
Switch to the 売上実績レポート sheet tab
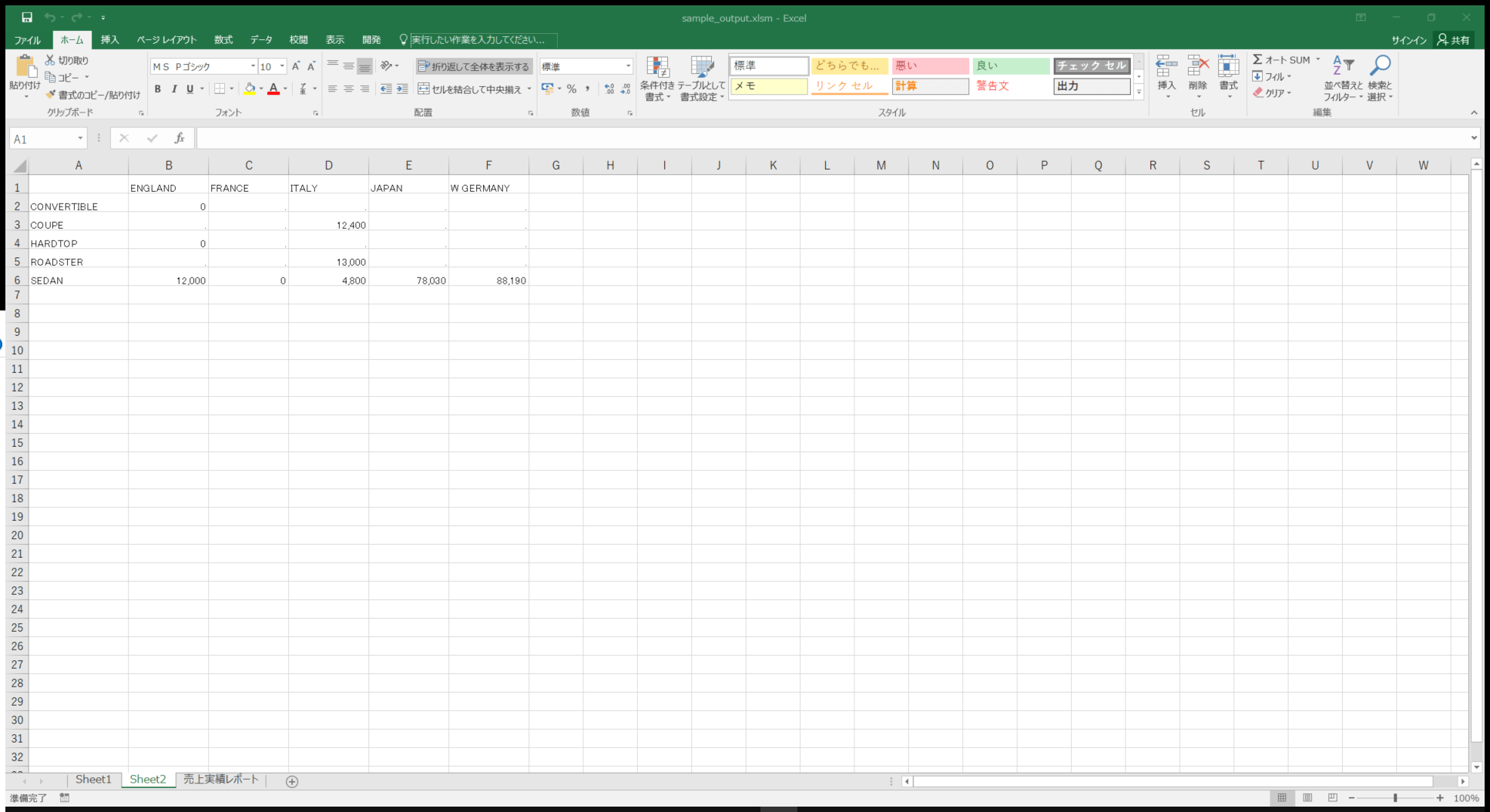[220, 780]
